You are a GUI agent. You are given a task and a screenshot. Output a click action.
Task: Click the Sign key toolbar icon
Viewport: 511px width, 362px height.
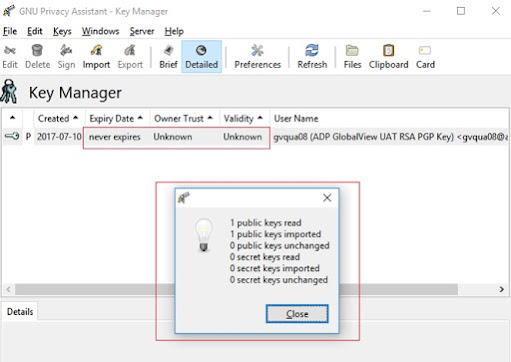66,57
